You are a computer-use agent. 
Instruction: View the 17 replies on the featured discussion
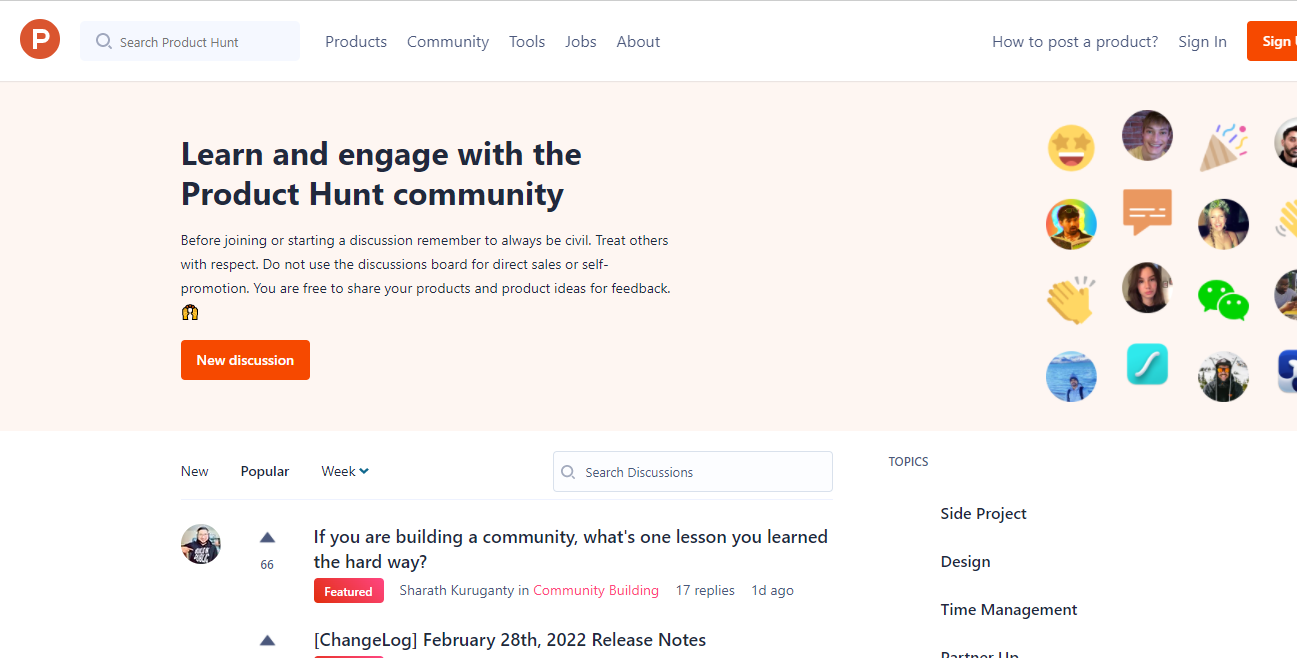point(705,590)
